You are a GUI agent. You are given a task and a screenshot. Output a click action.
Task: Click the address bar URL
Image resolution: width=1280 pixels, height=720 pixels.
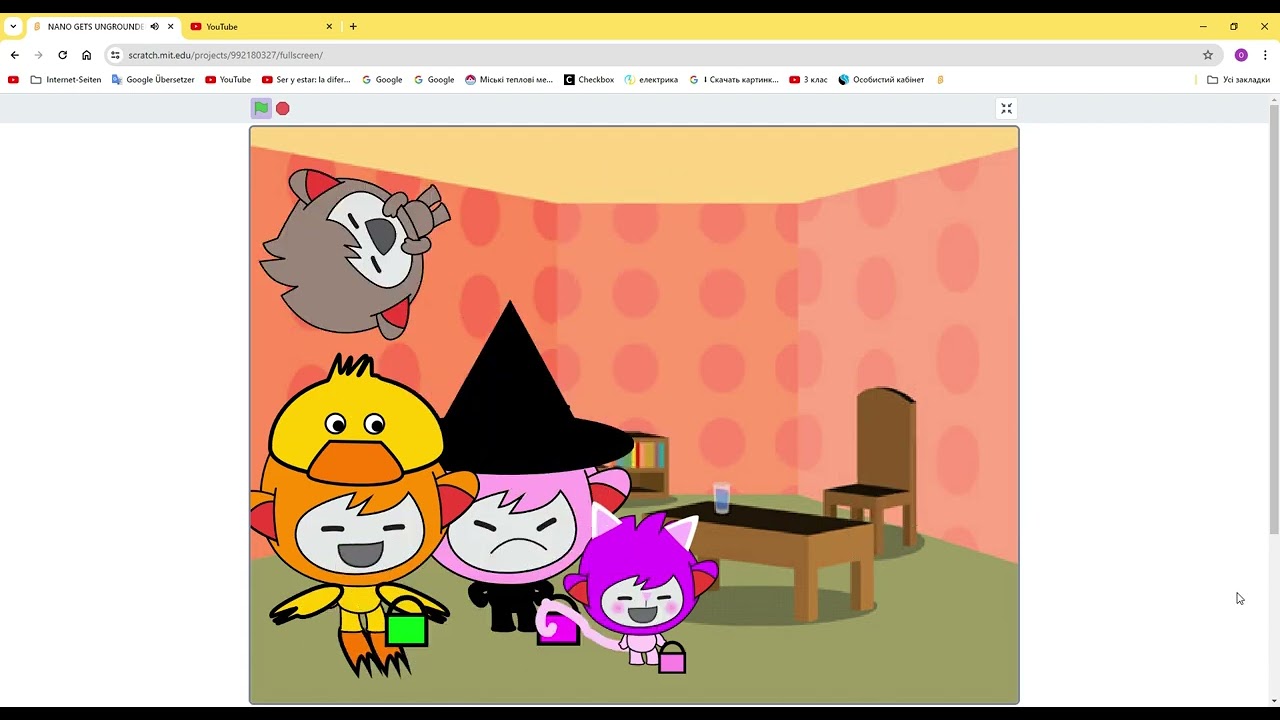(x=225, y=55)
